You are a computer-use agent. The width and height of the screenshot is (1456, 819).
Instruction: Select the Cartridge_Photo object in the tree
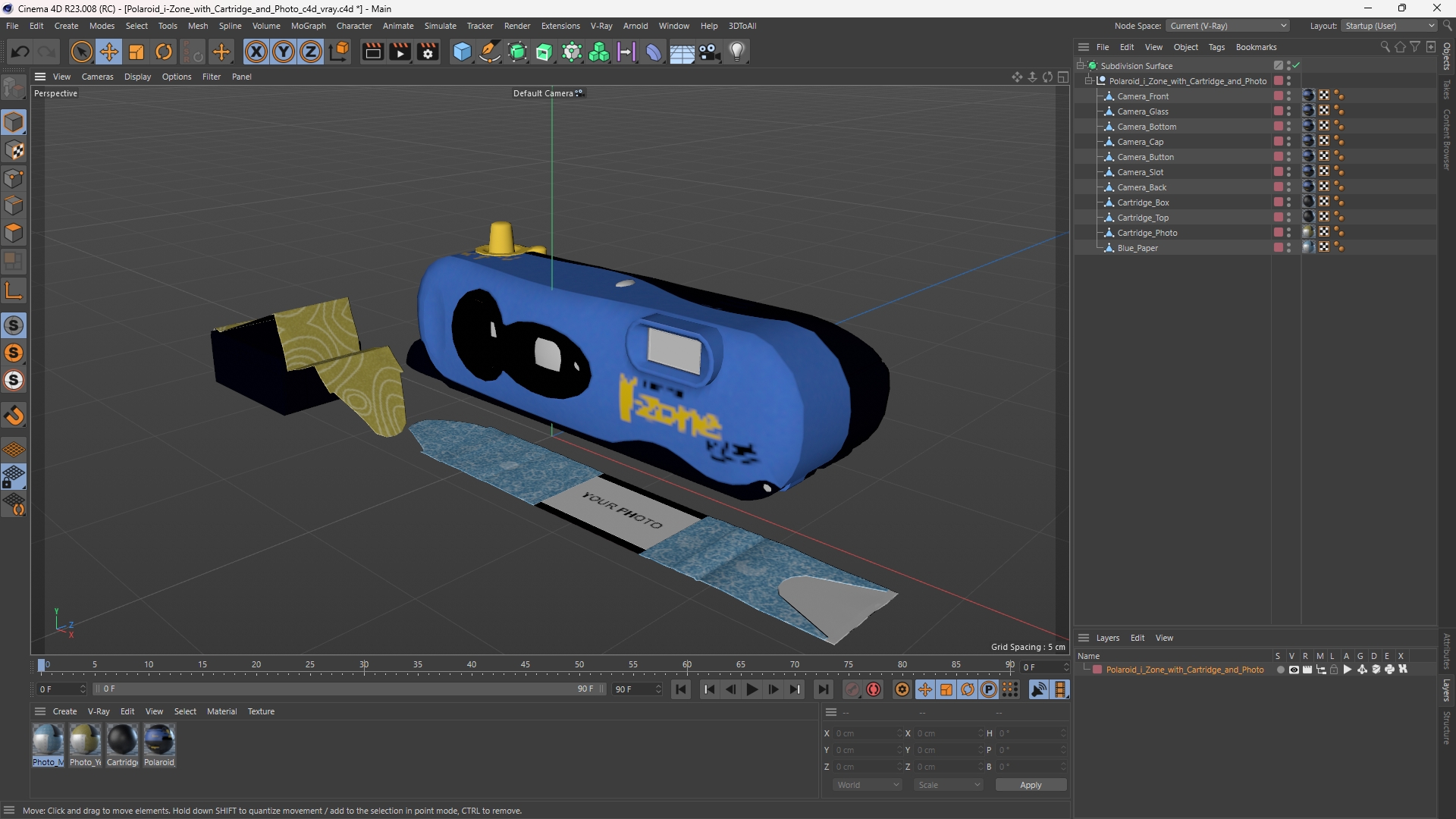[x=1147, y=233]
